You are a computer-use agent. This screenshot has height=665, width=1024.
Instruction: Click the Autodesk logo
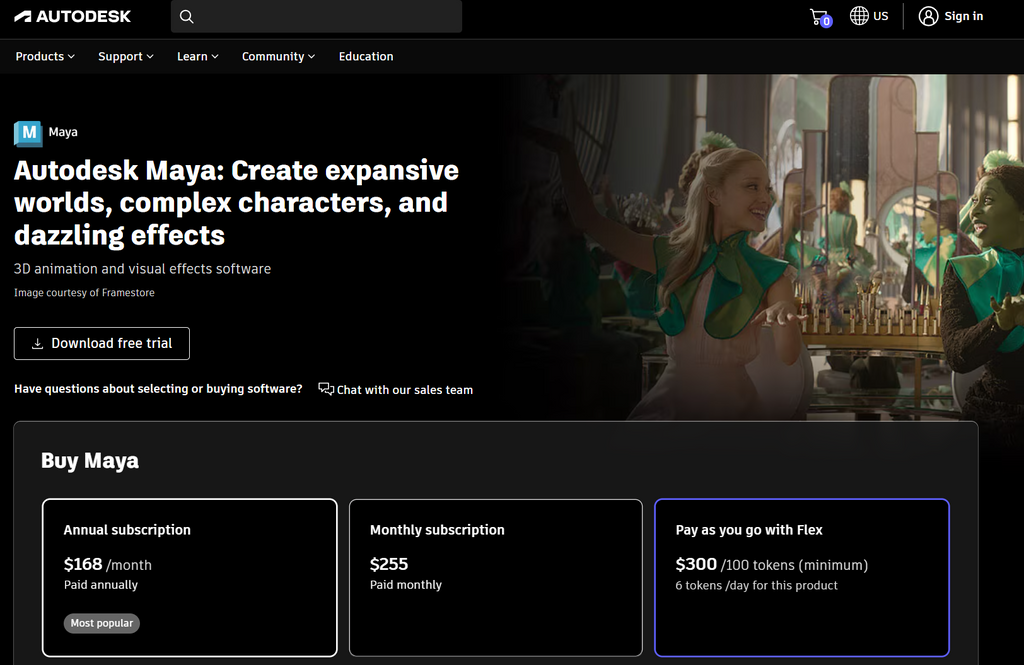coord(73,16)
